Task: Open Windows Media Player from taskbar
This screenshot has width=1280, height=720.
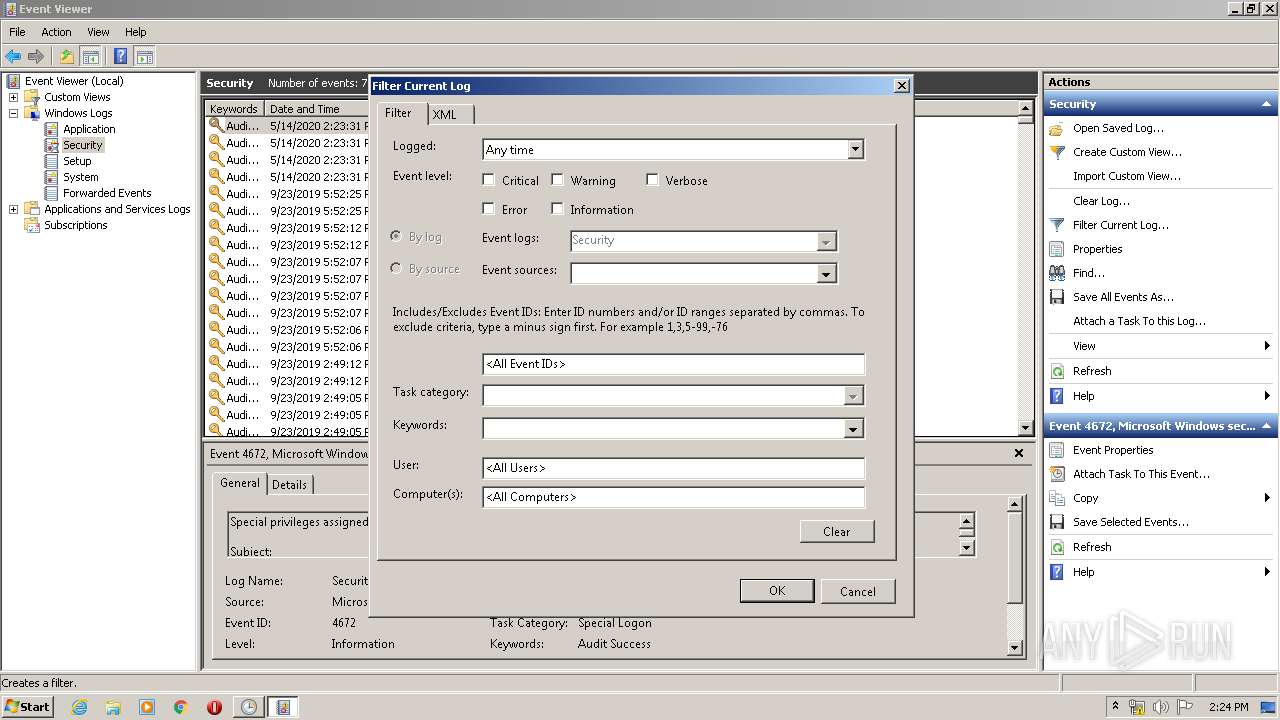Action: click(x=147, y=707)
